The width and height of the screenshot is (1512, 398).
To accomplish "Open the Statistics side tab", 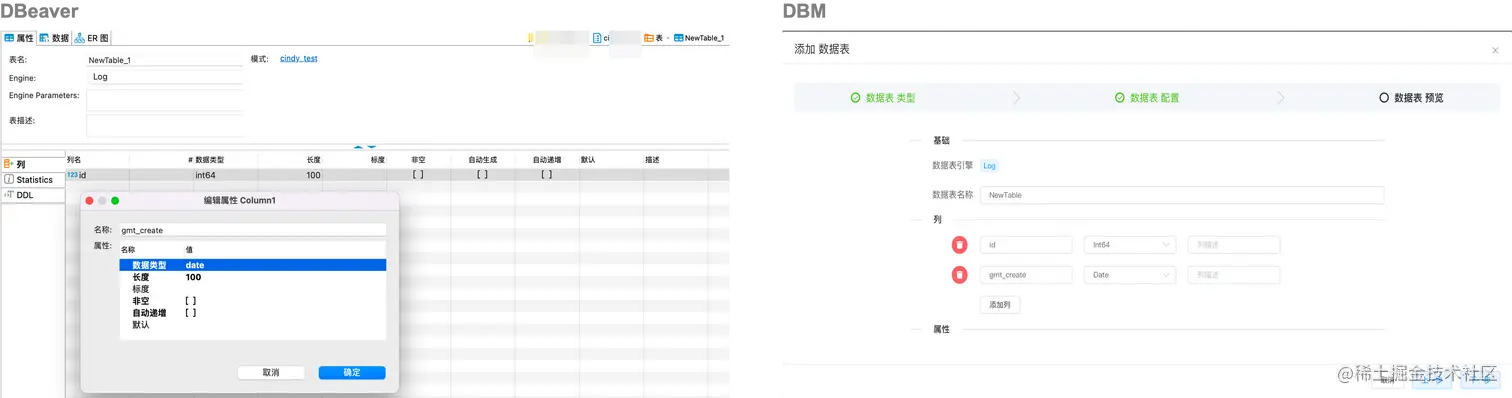I will click(32, 180).
